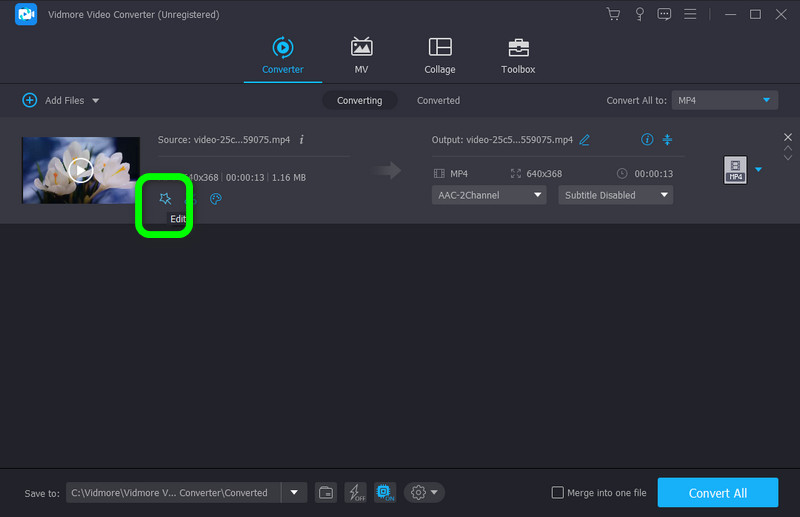Open the Subtitle Disabled dropdown
This screenshot has height=517, width=800.
(615, 195)
